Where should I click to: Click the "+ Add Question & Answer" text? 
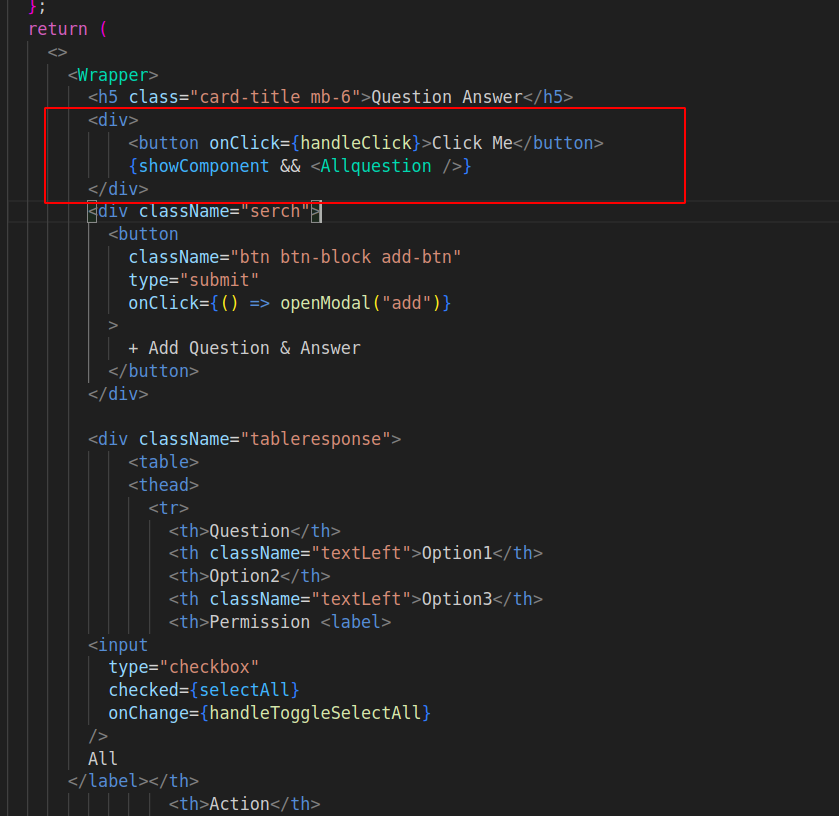click(244, 348)
